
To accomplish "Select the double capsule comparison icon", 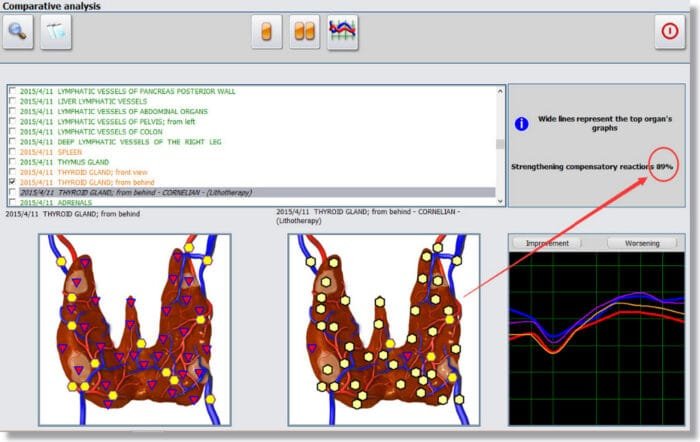I will [x=304, y=32].
